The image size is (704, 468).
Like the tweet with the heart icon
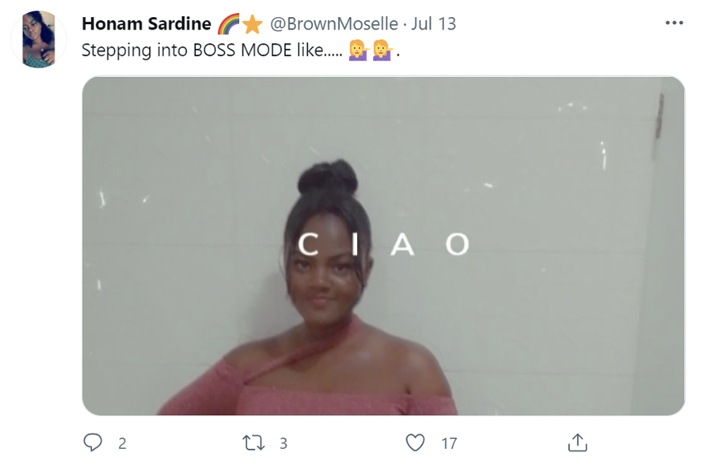click(415, 443)
